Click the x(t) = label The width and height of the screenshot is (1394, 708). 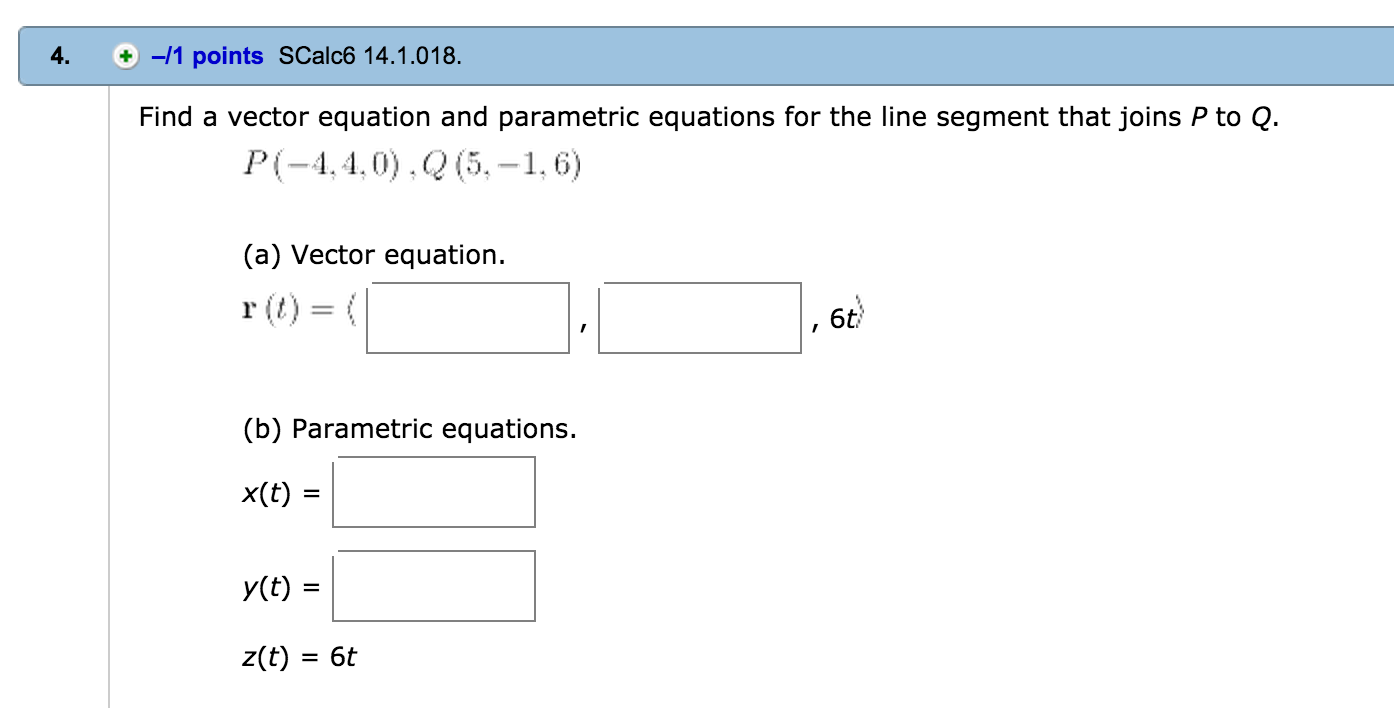(280, 493)
